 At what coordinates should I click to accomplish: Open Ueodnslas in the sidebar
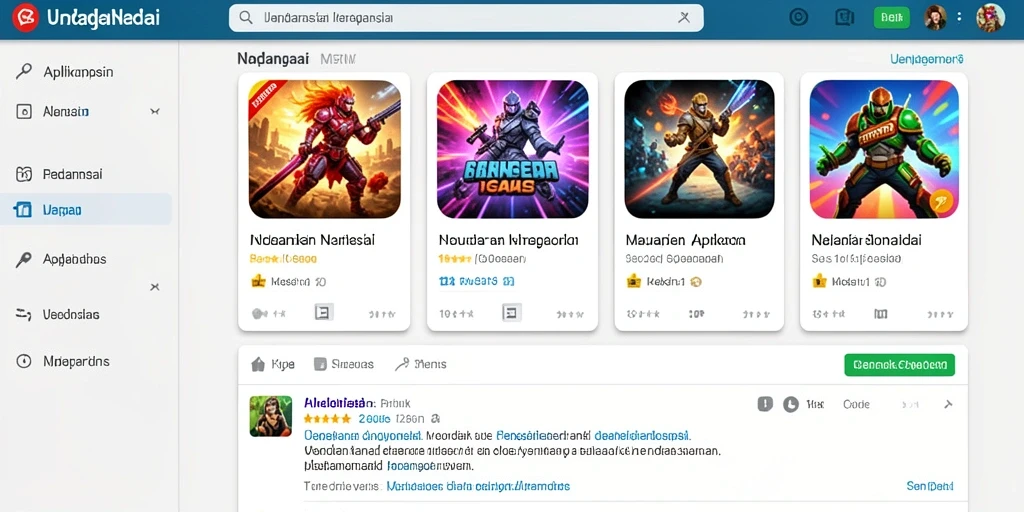[x=71, y=315]
